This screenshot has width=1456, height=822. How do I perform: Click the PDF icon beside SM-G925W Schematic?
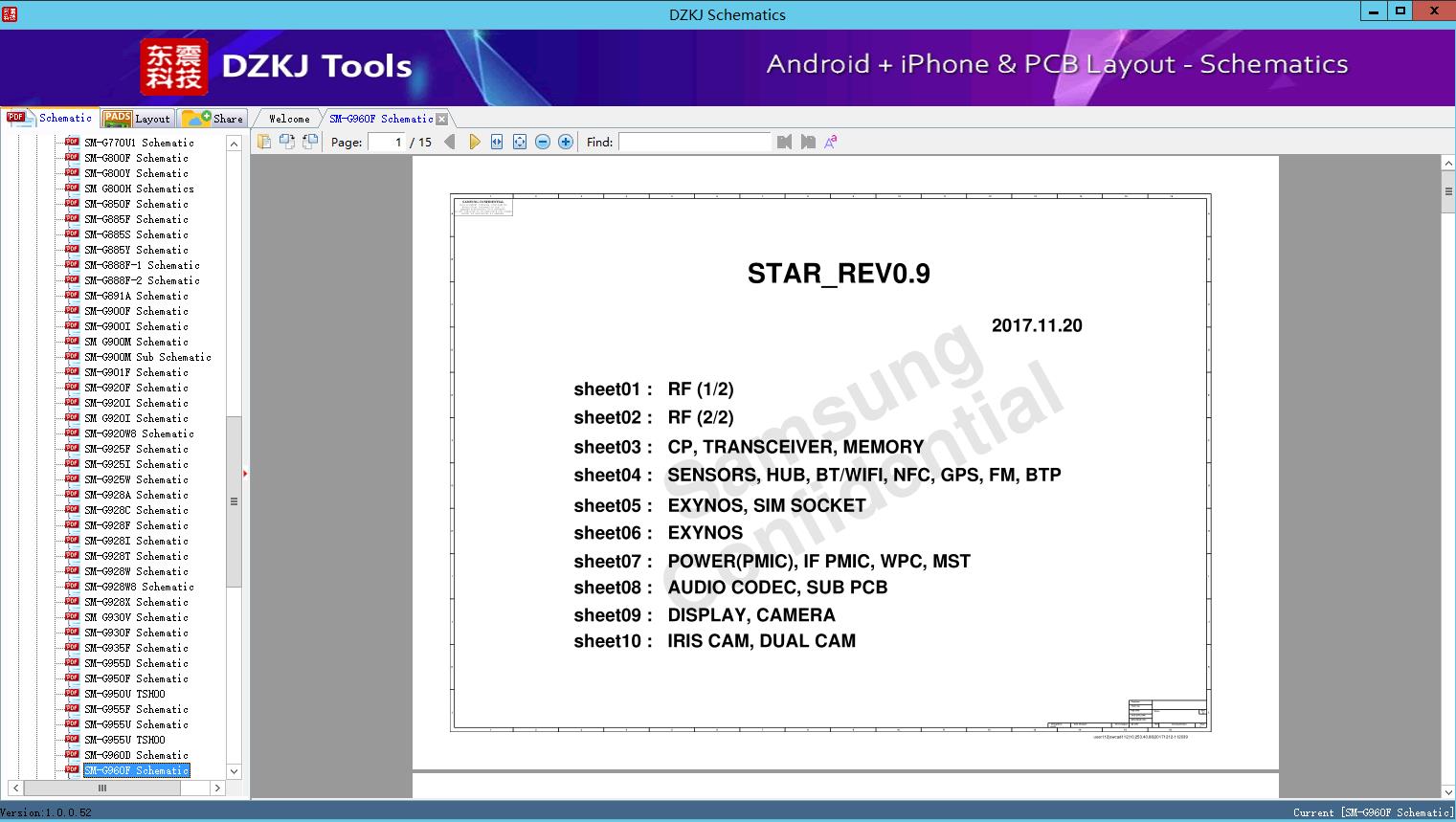72,478
